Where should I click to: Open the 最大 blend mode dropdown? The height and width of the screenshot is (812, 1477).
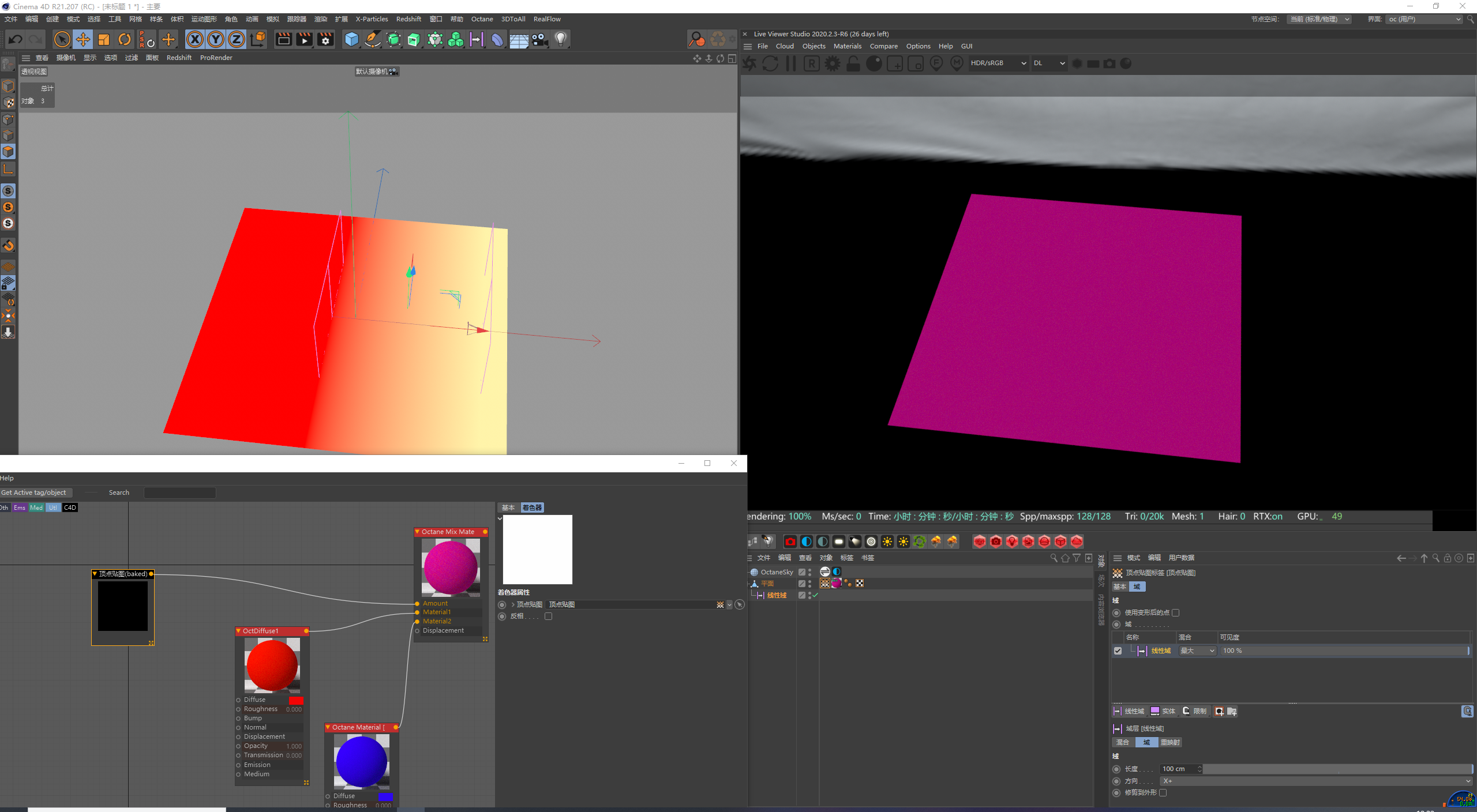click(1197, 651)
